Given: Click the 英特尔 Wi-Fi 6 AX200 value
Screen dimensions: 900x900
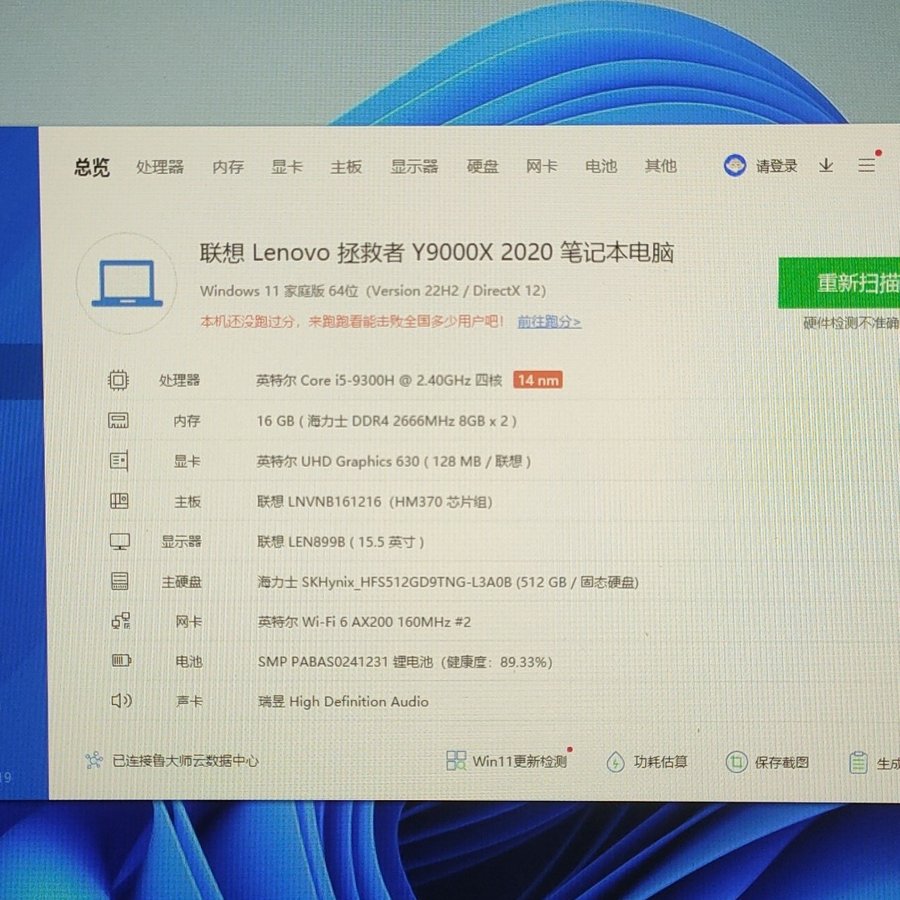Looking at the screenshot, I should [364, 622].
